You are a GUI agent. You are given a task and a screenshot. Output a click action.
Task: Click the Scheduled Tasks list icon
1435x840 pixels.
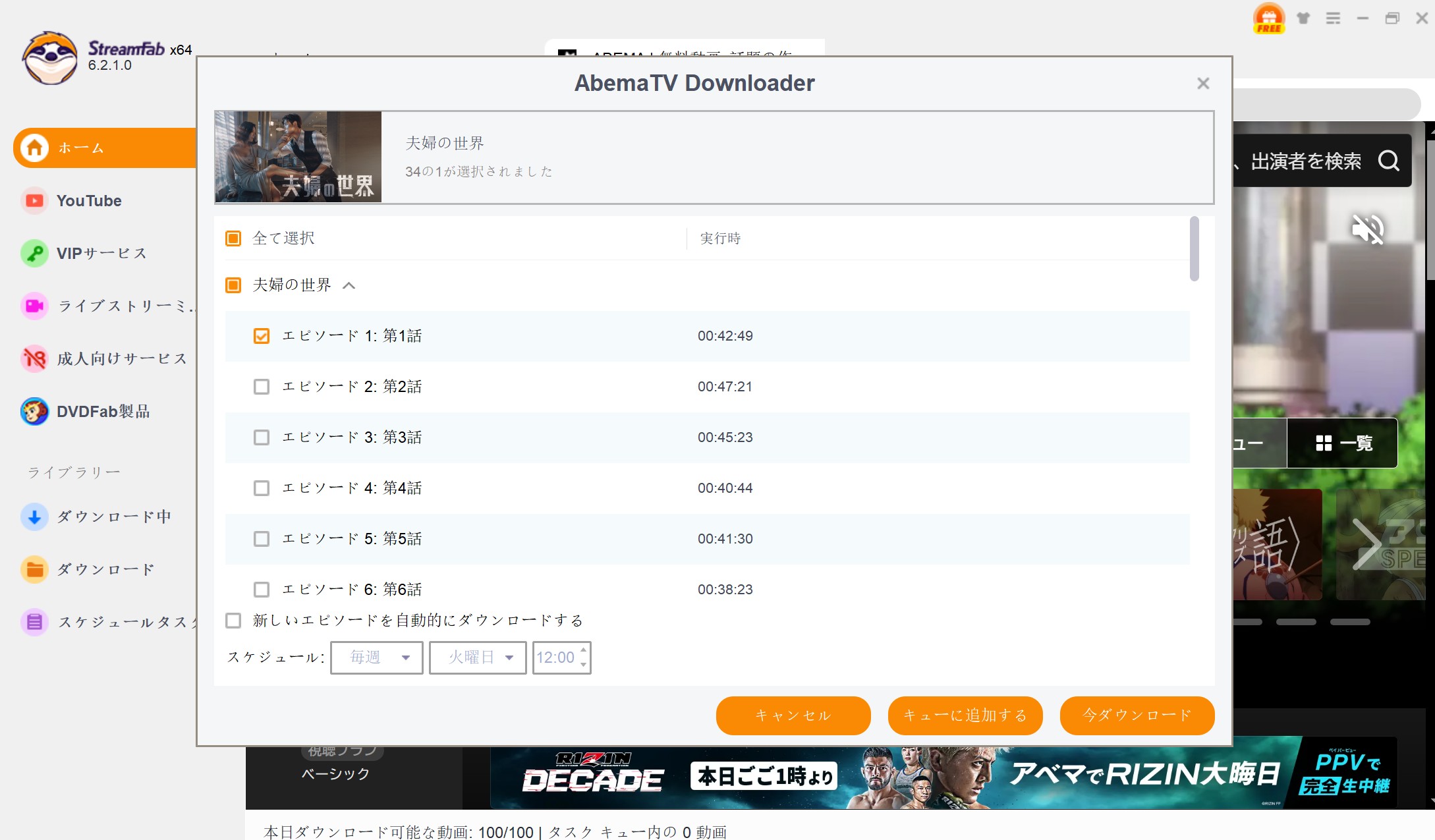tap(34, 622)
